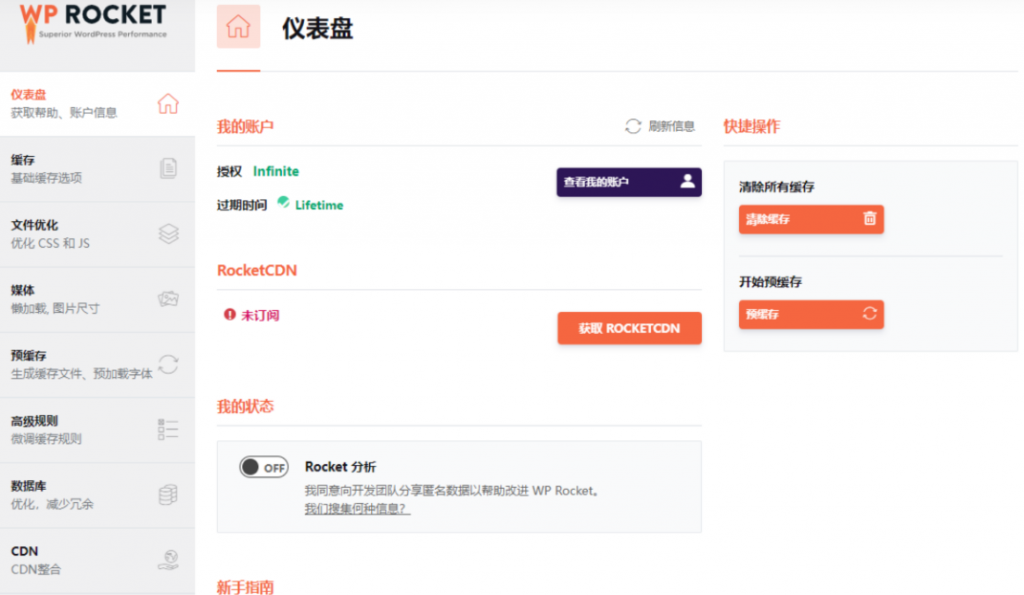Open the 我们搜集何种信息? link
The image size is (1024, 595).
coord(357,509)
